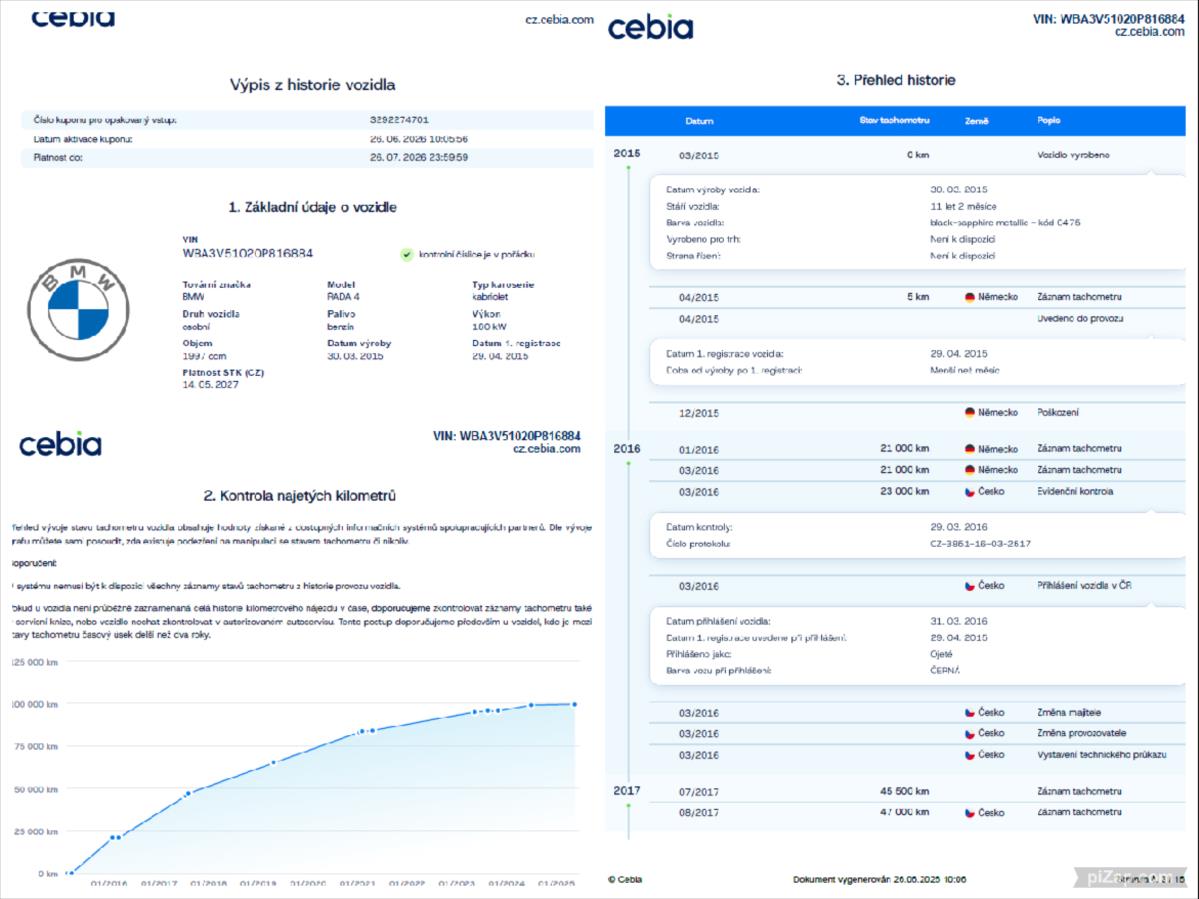Click the 50 000 km chart axis label
Image resolution: width=1199 pixels, height=899 pixels.
click(36, 789)
